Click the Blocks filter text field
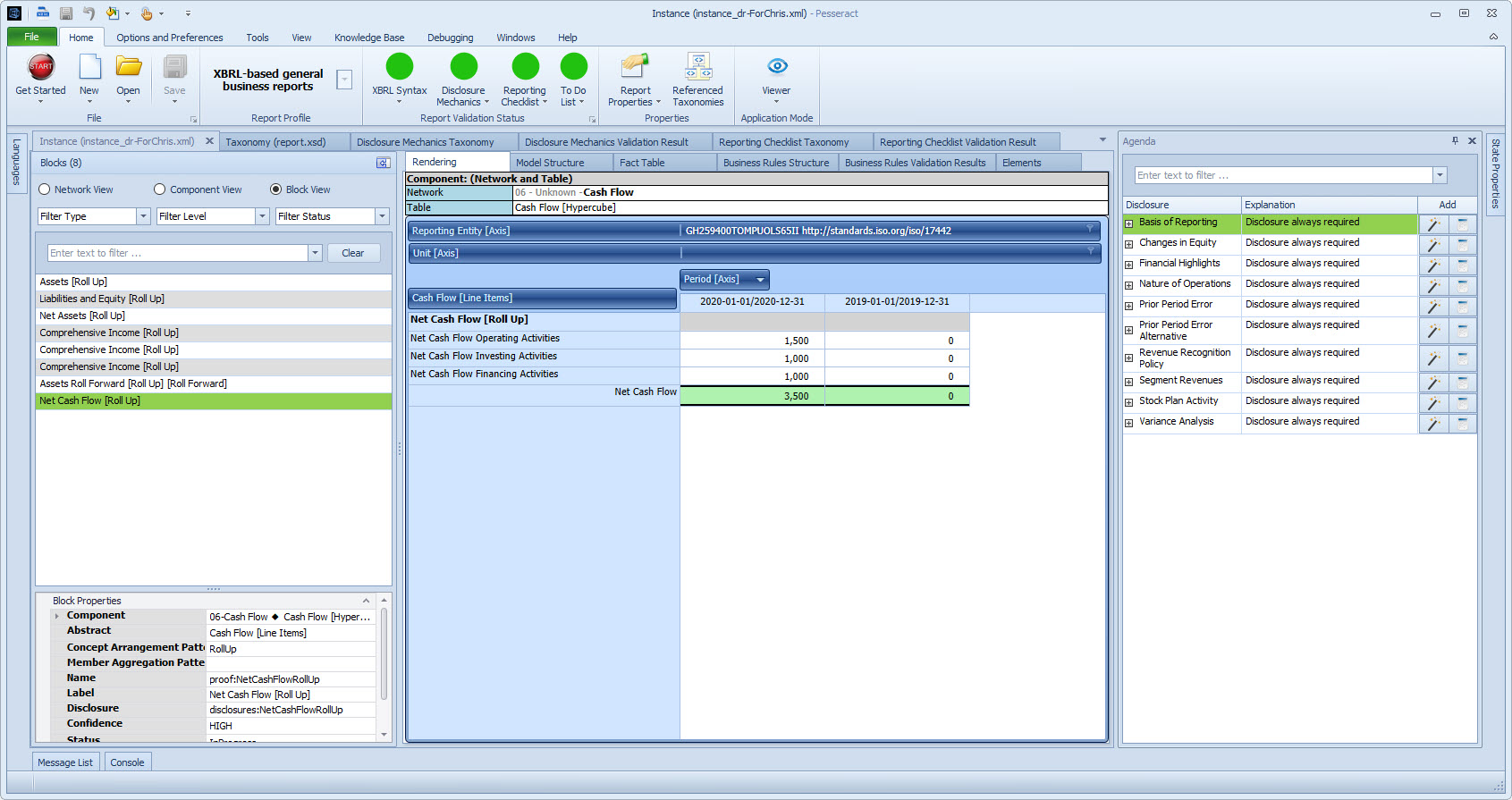Screen dimensions: 1512x800 click(177, 253)
